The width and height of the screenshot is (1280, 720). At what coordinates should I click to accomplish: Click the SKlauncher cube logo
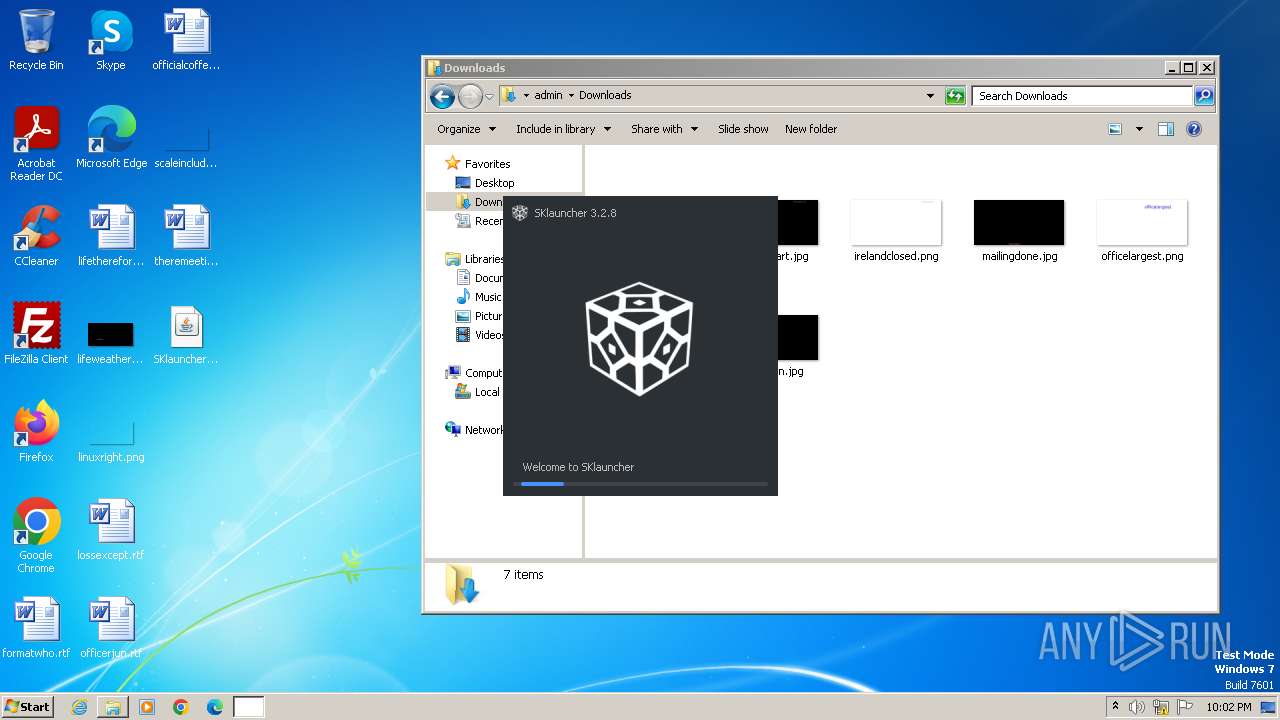(639, 339)
